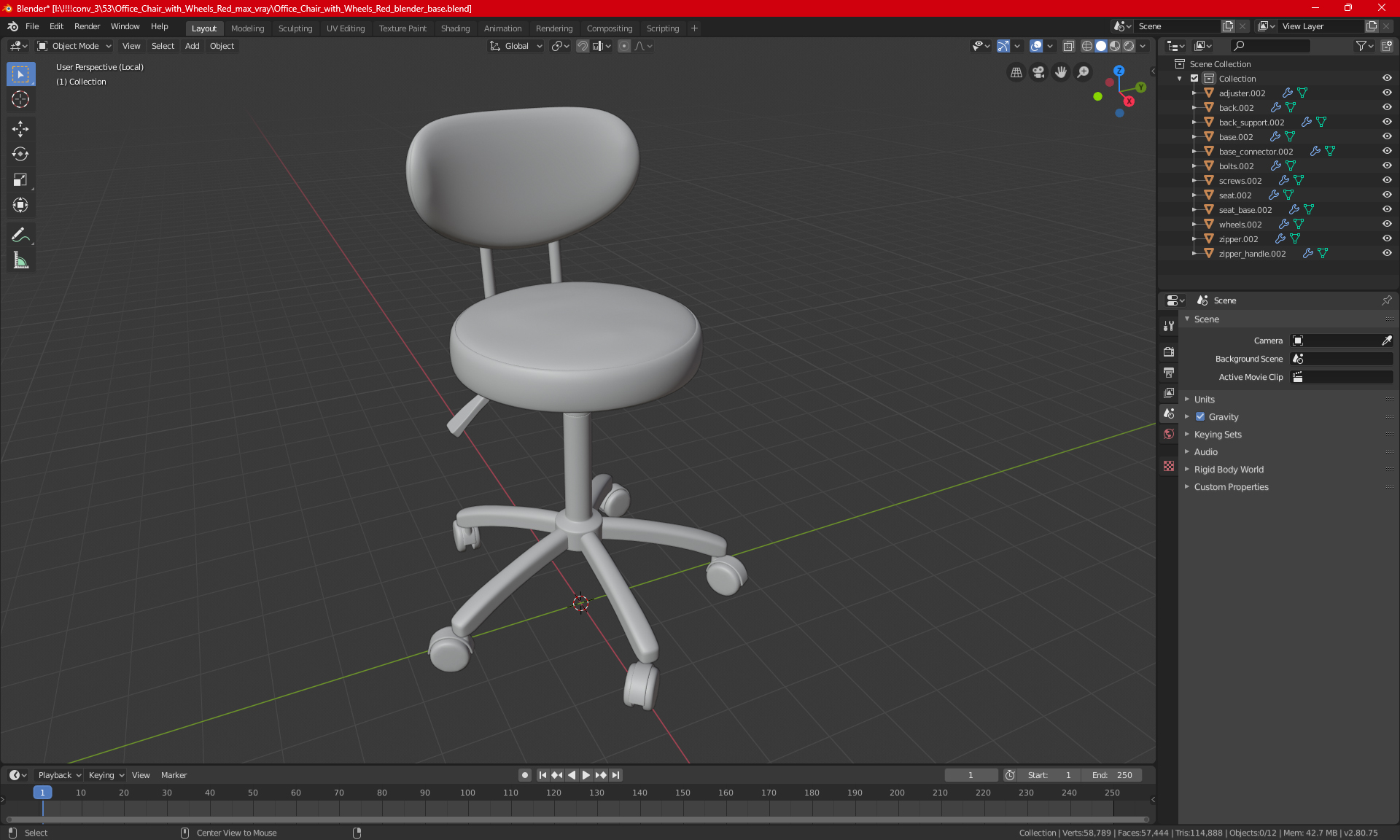The image size is (1400, 840).
Task: Click blue Z axis on navigation gizmo
Action: (1119, 71)
